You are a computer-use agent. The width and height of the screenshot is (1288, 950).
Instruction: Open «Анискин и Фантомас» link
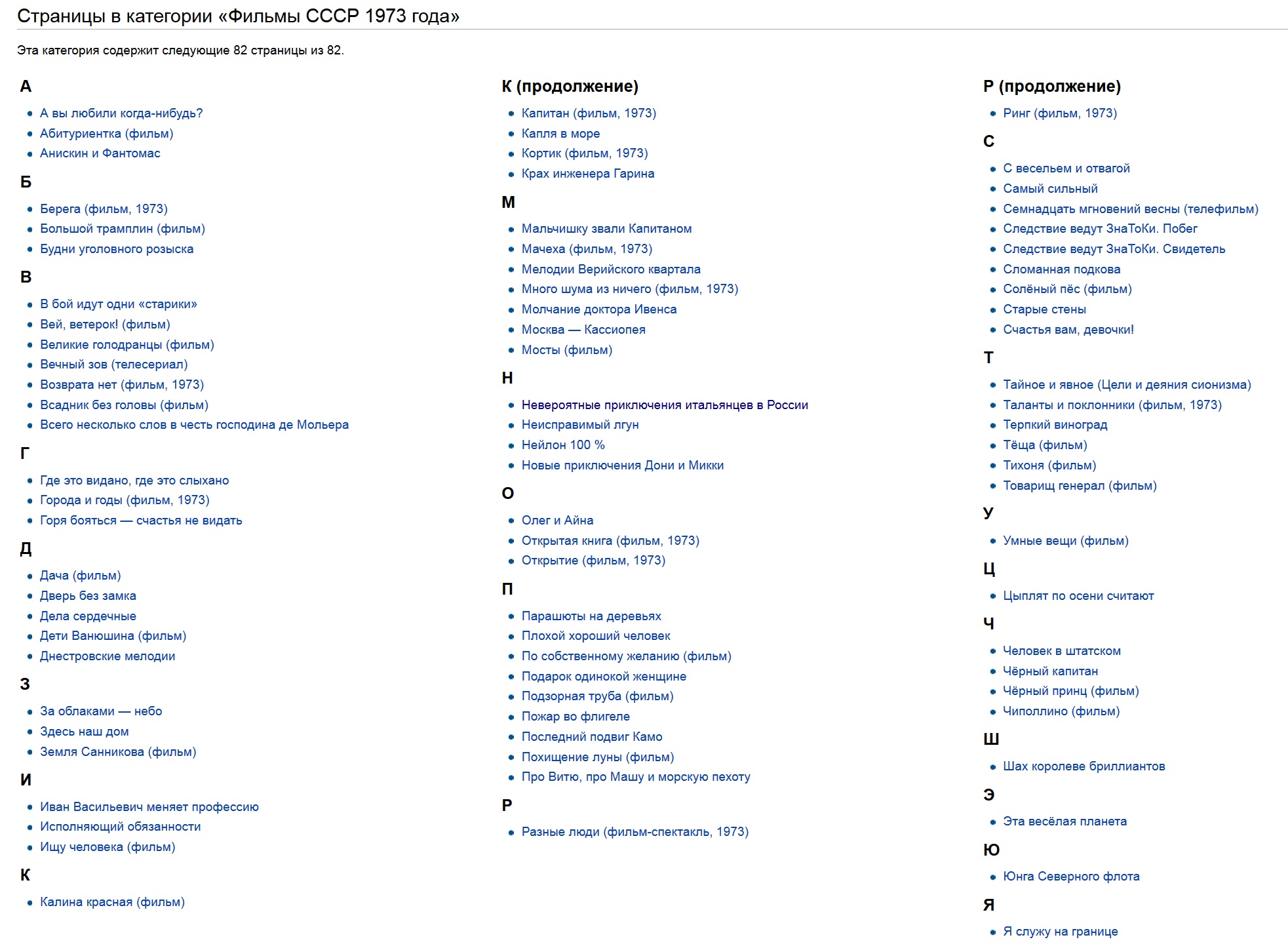pos(100,153)
